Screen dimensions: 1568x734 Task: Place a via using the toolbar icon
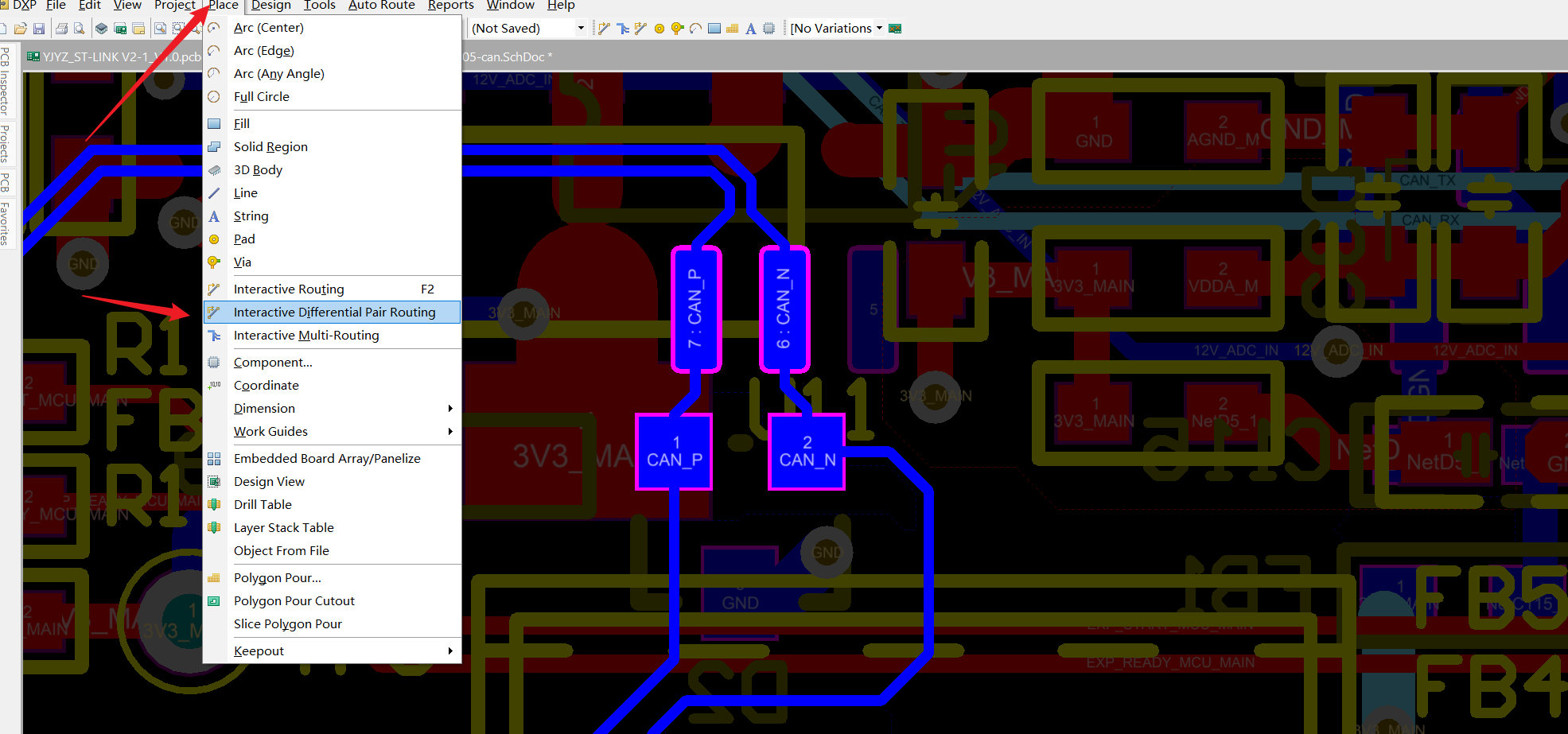677,29
